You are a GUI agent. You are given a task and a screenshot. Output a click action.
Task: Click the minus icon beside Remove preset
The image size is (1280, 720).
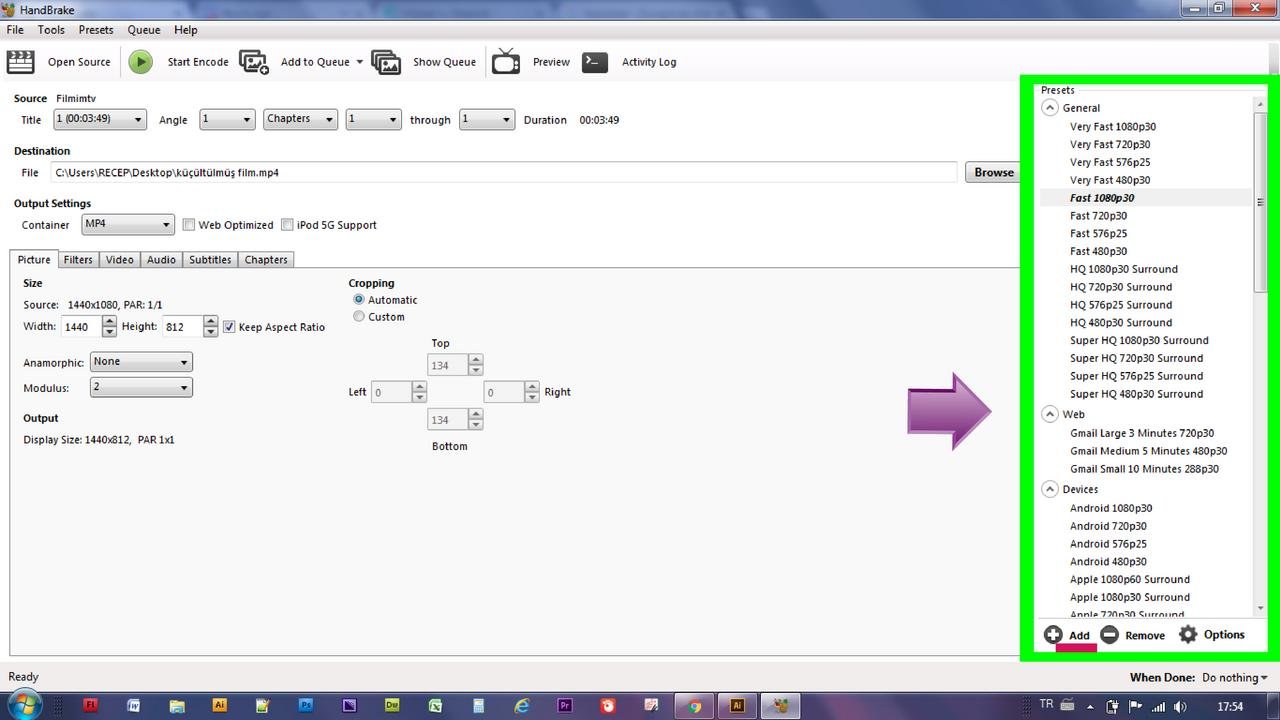1109,635
